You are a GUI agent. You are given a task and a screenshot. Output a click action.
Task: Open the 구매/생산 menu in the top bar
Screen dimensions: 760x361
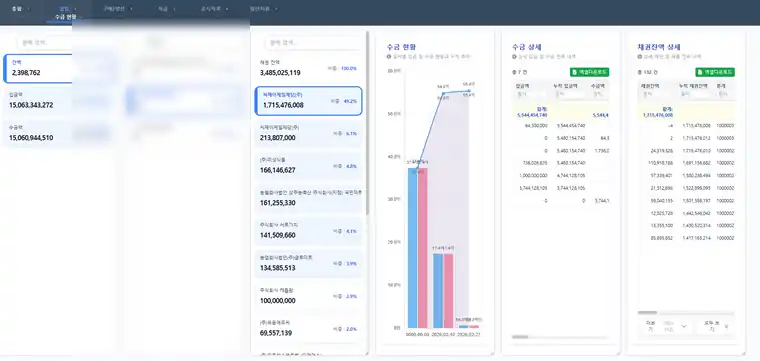[x=118, y=9]
